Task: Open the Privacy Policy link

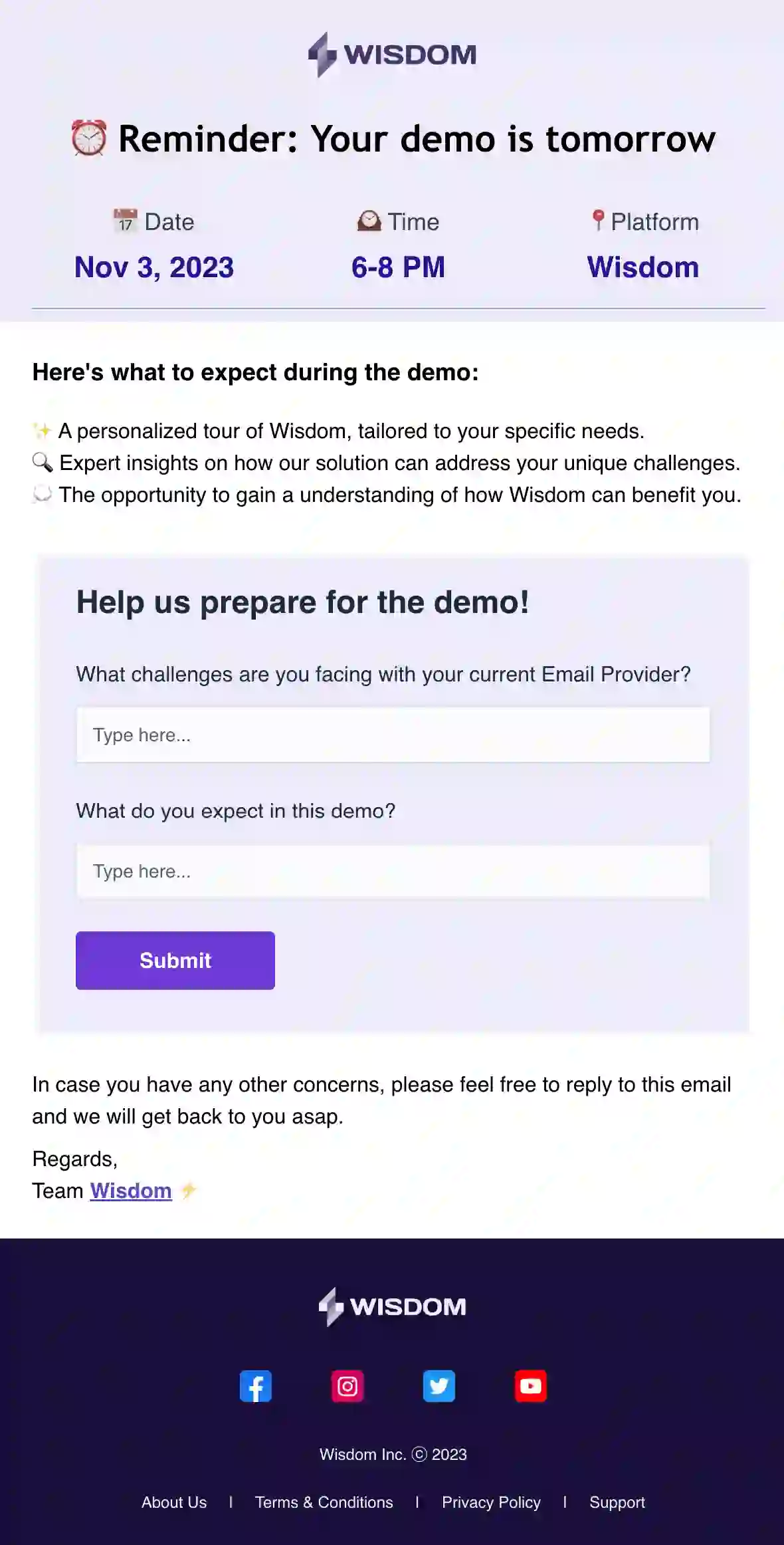Action: pos(492,1502)
